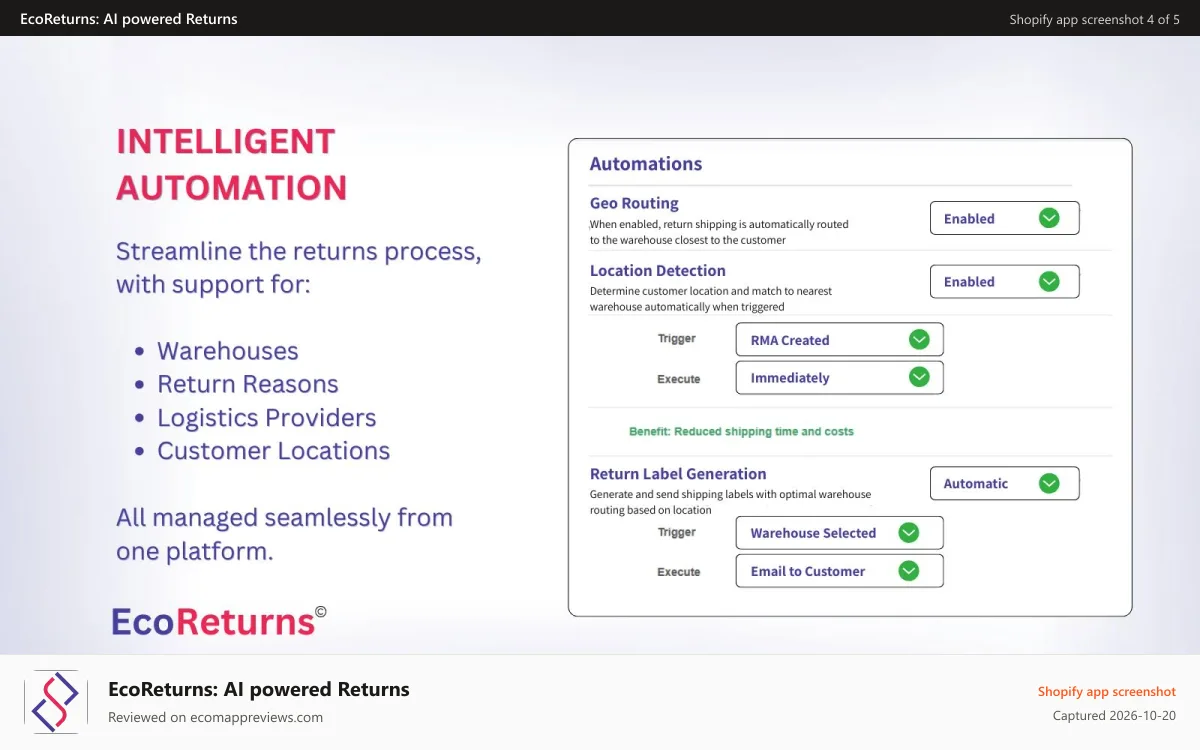
Task: Click the Customer Locations bullet item
Action: pos(274,451)
